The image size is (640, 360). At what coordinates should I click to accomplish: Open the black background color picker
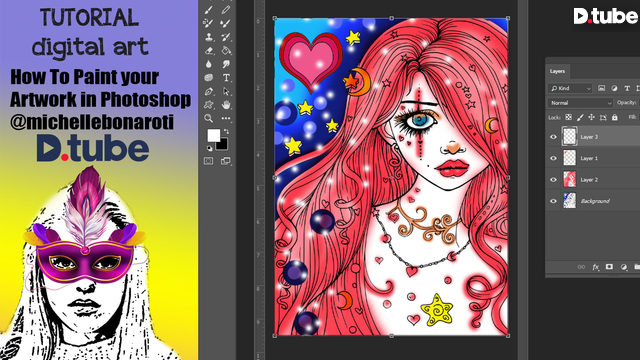tap(223, 145)
